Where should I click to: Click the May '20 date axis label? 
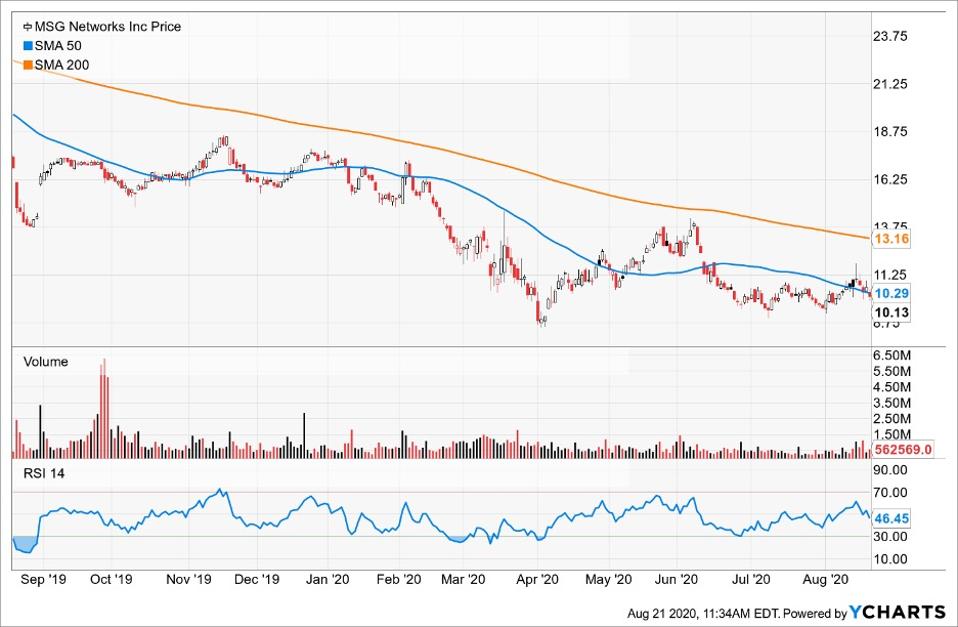pos(609,579)
